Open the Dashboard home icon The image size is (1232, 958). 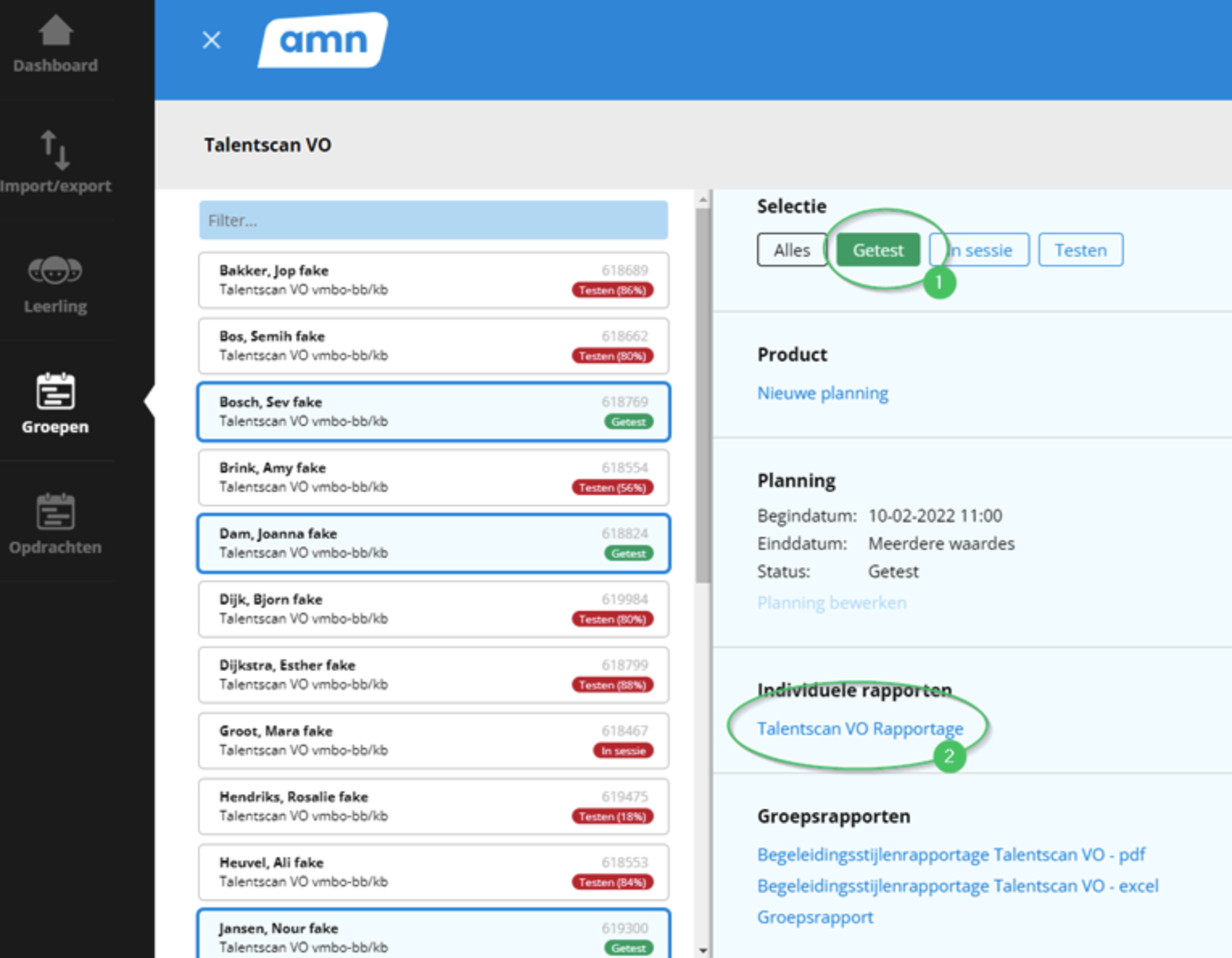pyautogui.click(x=55, y=34)
